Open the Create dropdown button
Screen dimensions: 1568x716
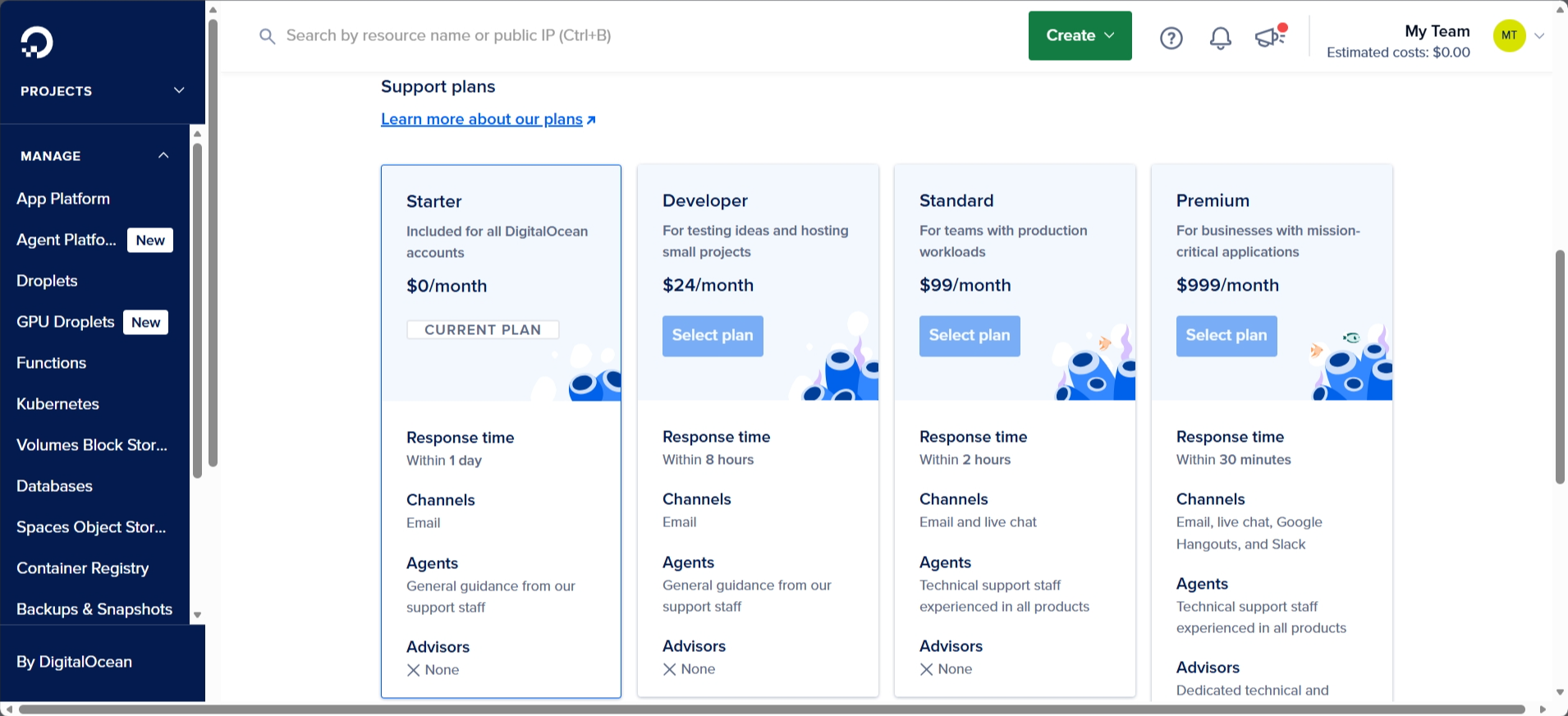1080,35
